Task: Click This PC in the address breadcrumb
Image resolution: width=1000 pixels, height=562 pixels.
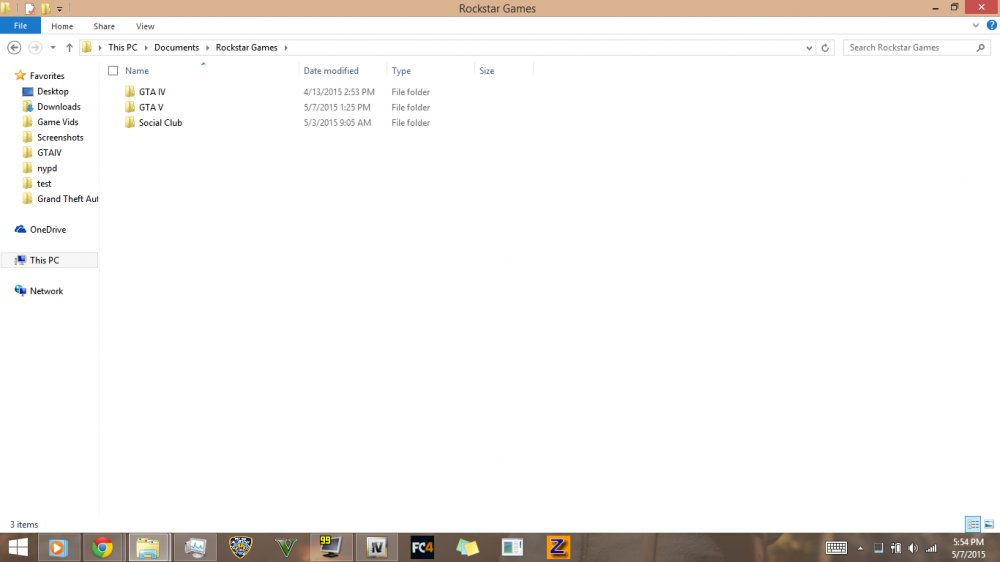Action: (122, 47)
